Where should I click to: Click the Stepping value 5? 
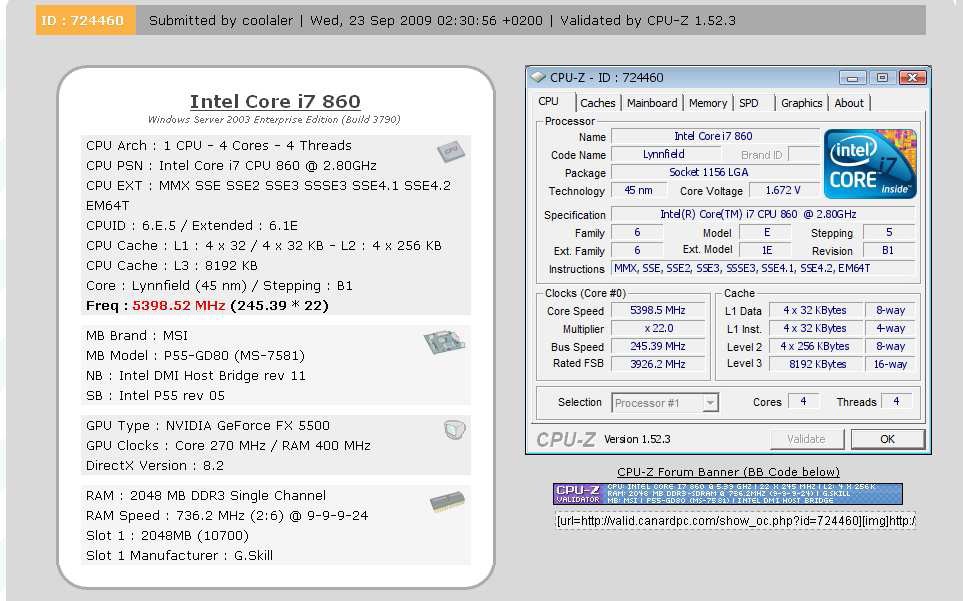click(889, 233)
